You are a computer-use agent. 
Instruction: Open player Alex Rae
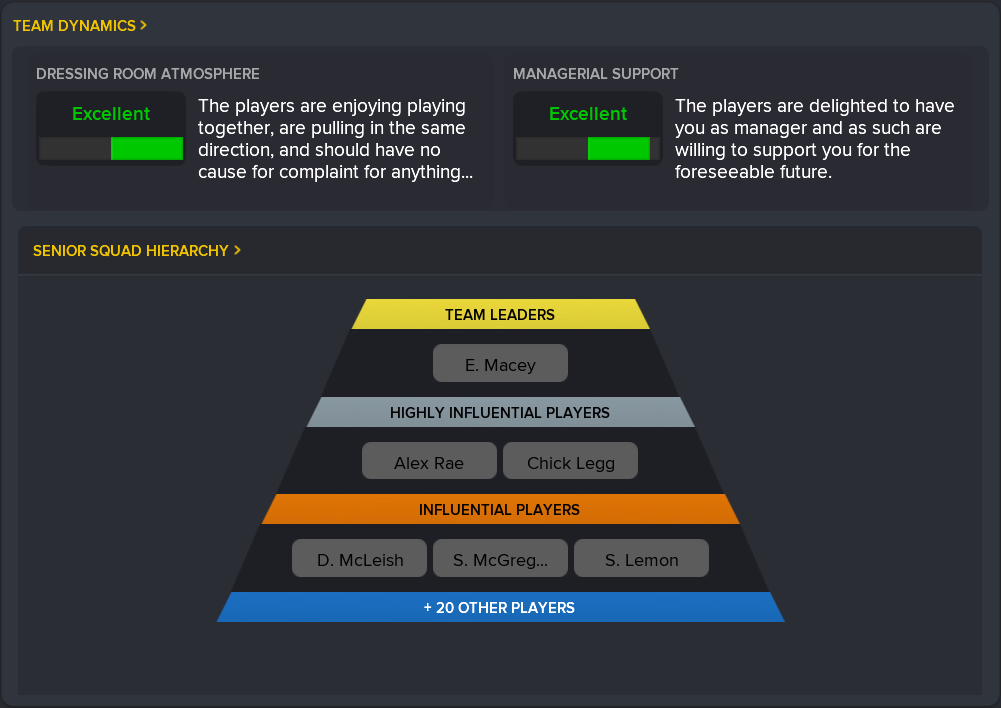[429, 462]
